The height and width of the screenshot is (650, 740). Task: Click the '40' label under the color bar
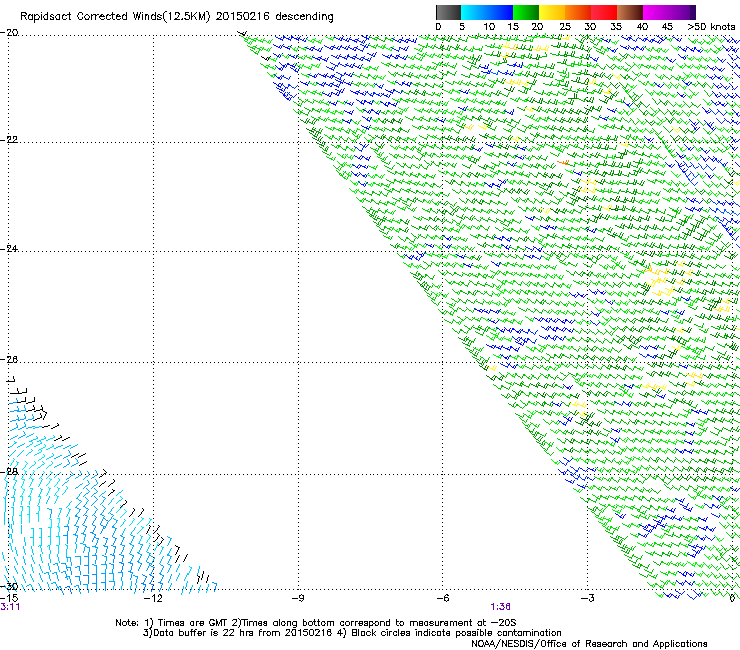pyautogui.click(x=642, y=27)
